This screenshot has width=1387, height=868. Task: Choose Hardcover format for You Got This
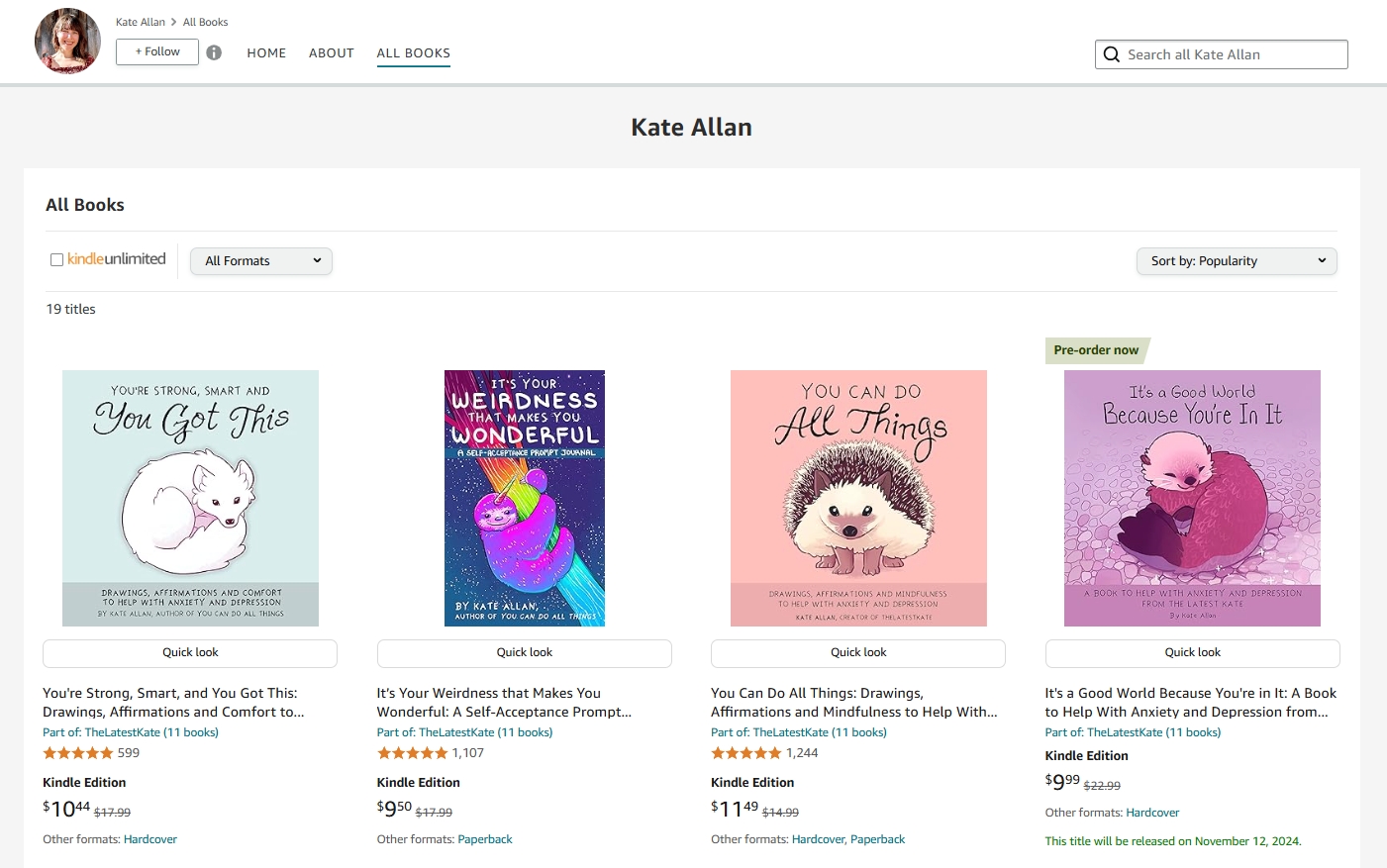[150, 839]
